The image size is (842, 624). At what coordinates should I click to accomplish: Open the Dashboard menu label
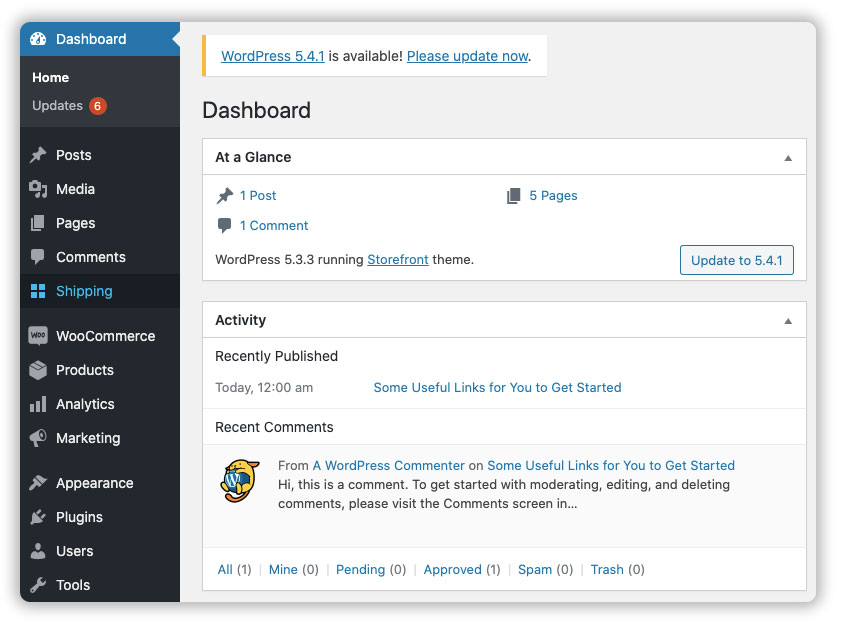(91, 39)
